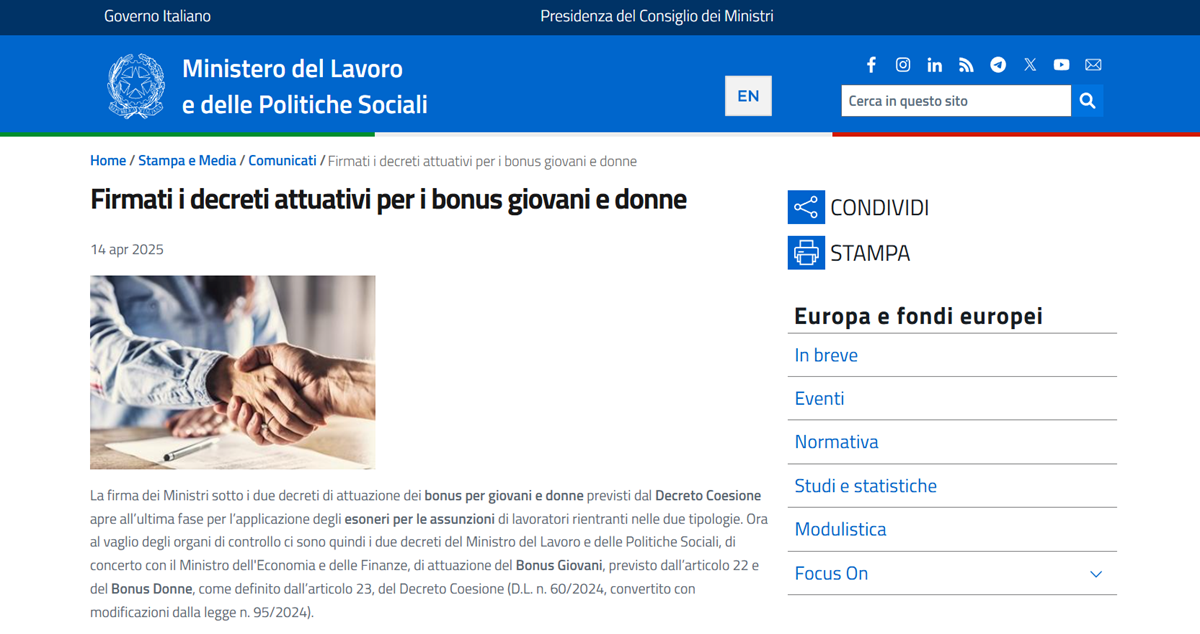
Task: Click the Governo Italiano link
Action: coord(157,16)
